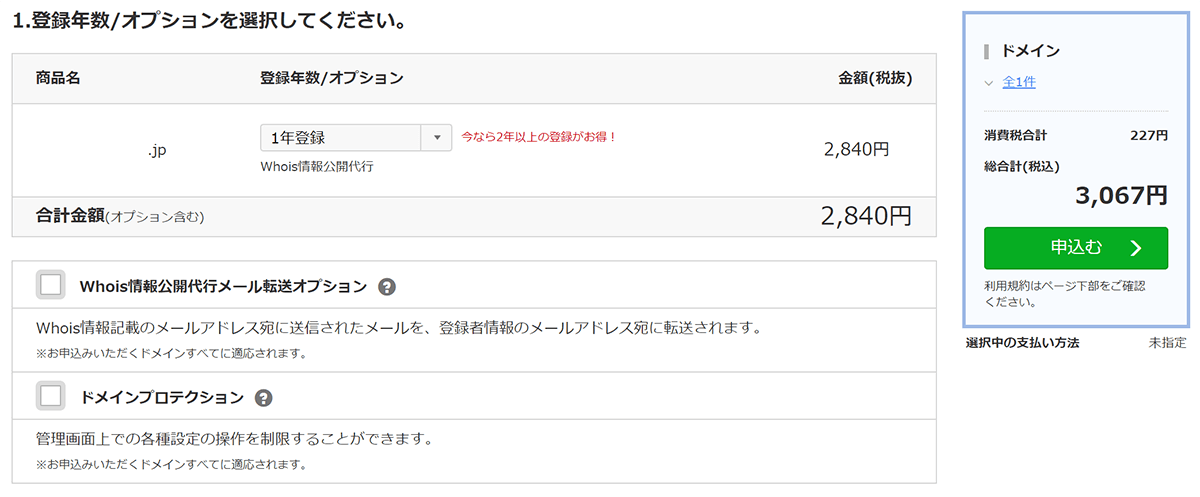1200x497 pixels.
Task: Open the 全1件 domain list link
Action: (x=1019, y=83)
